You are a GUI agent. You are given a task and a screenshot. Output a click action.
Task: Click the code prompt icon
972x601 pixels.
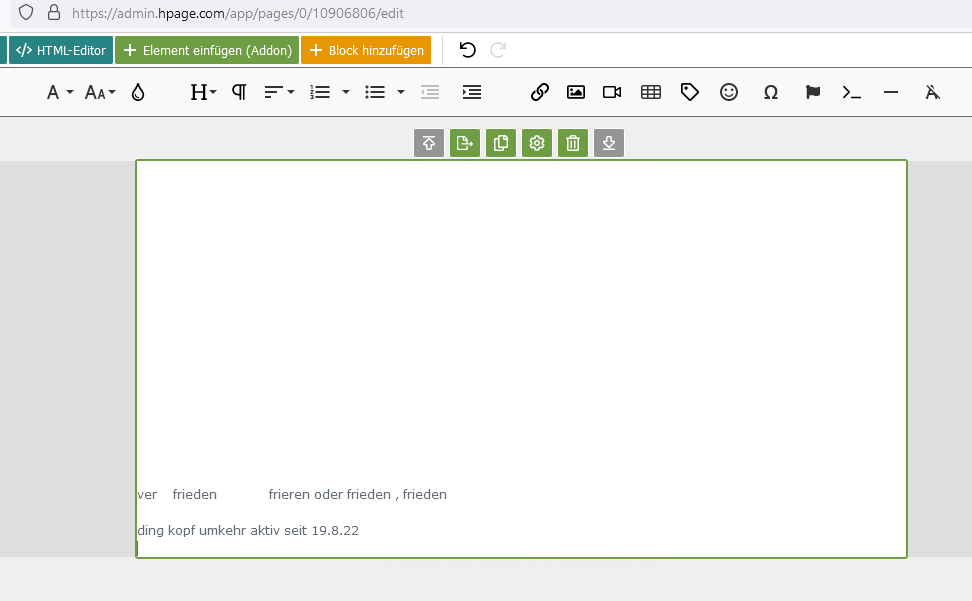tap(851, 92)
